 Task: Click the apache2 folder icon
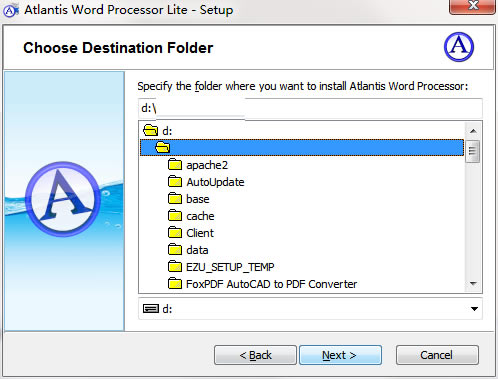(175, 165)
